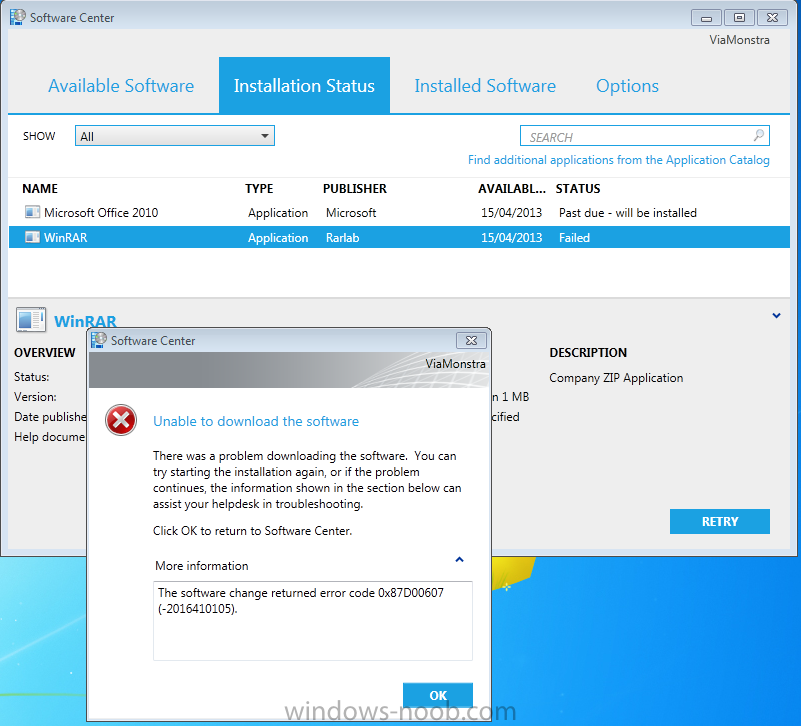Image resolution: width=801 pixels, height=726 pixels.
Task: Close the Software Center main window
Action: 772,17
